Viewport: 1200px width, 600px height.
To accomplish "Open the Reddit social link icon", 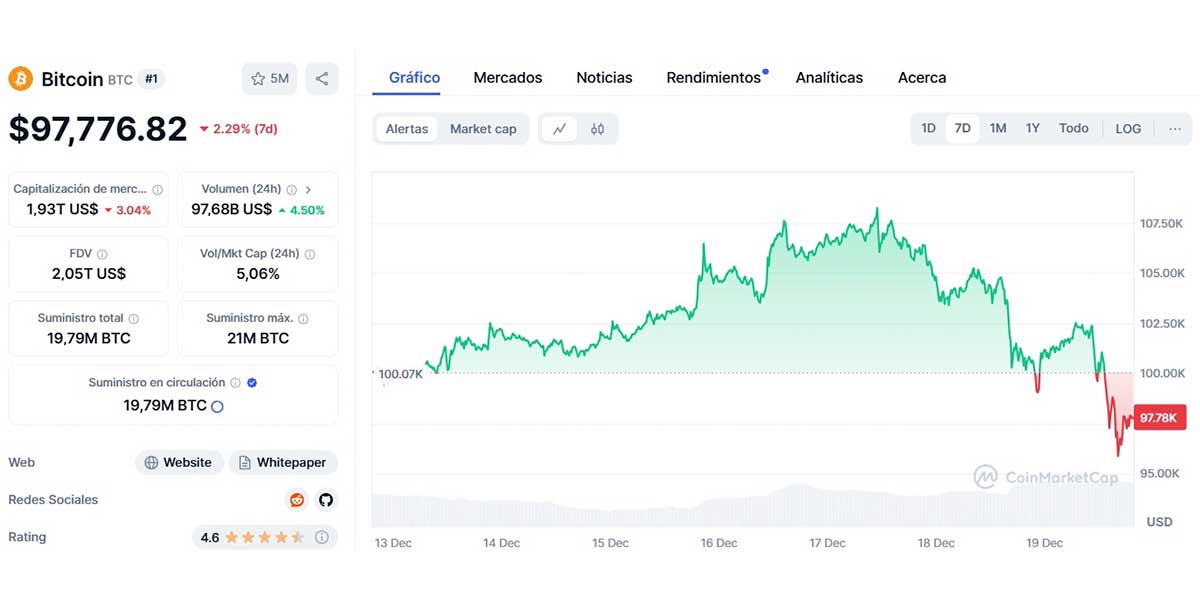I will coord(297,500).
